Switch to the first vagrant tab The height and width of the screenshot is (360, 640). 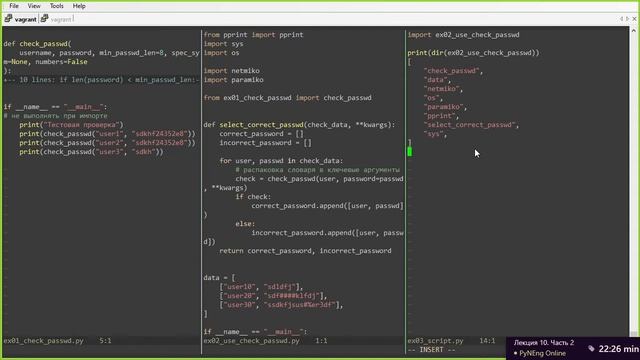(20, 19)
